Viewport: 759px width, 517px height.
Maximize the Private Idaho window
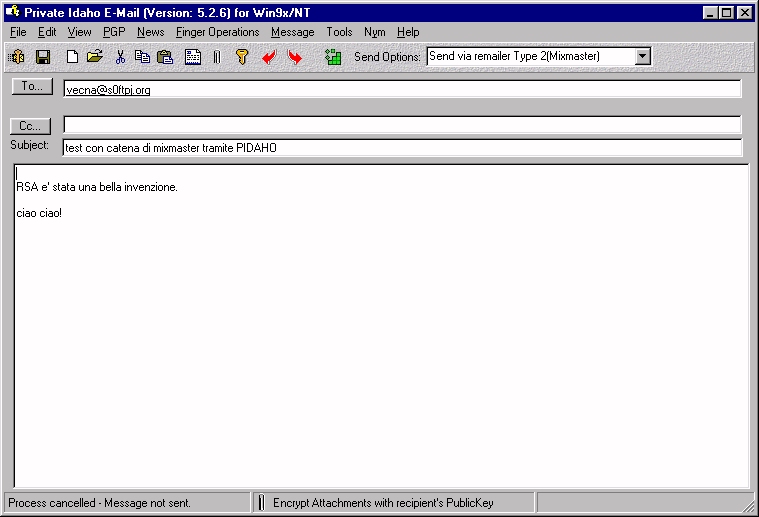[727, 13]
